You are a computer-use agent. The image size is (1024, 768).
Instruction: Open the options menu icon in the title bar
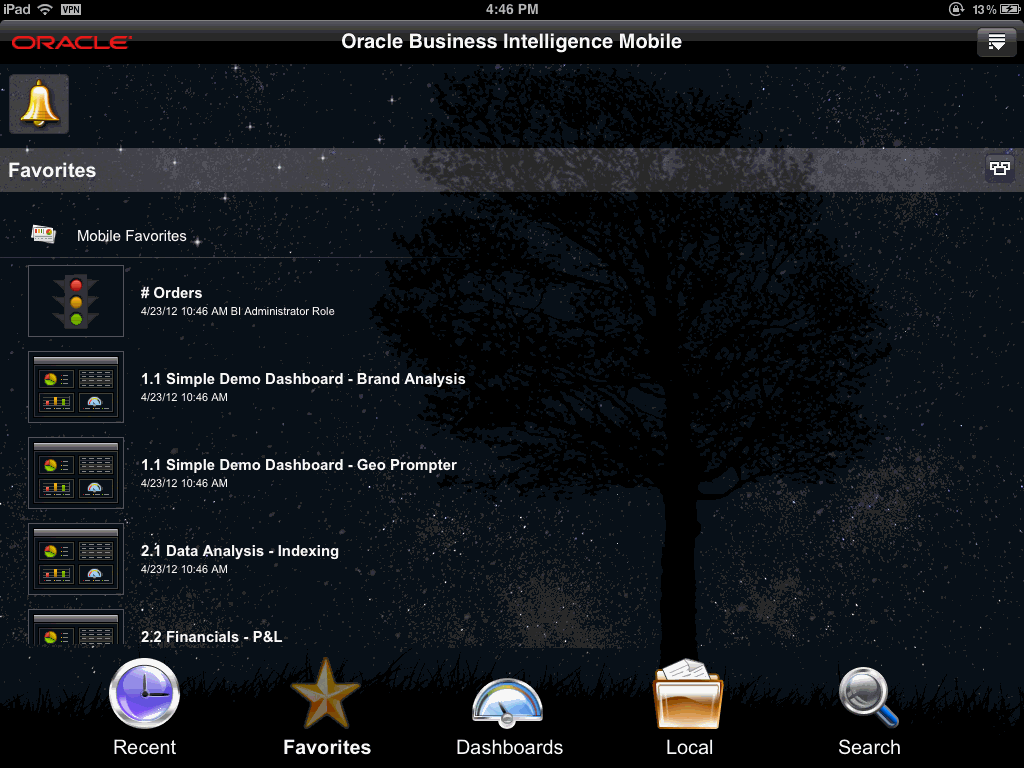(997, 42)
